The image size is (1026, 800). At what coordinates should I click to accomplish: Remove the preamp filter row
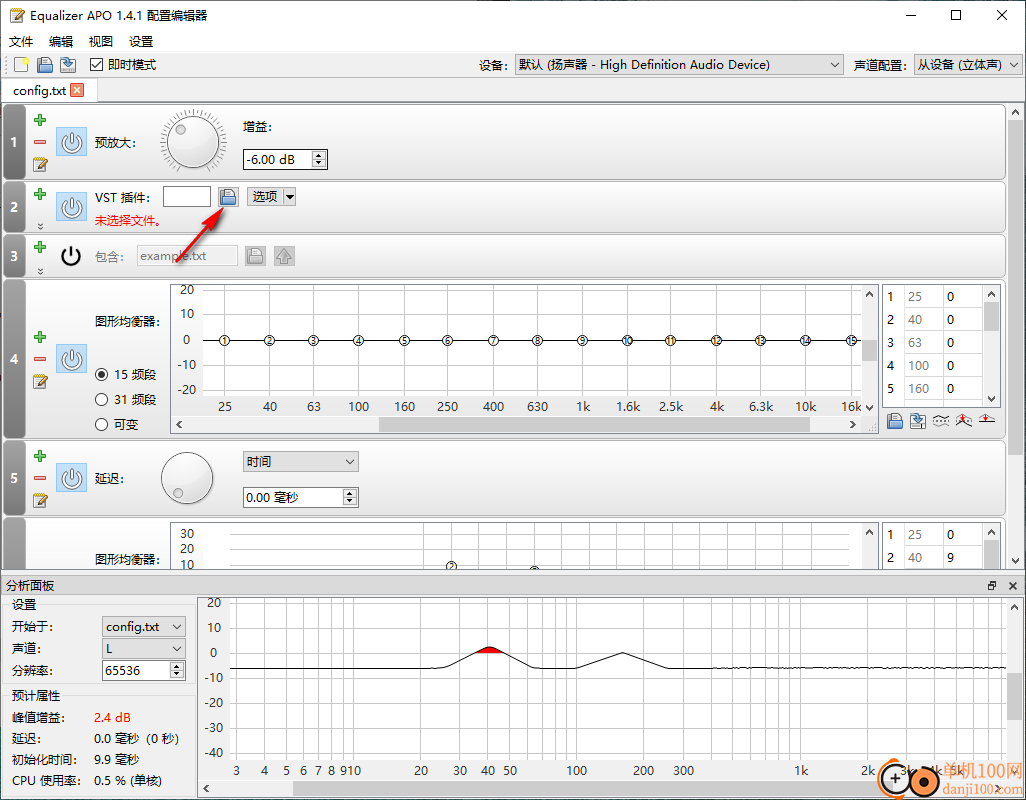[x=40, y=142]
